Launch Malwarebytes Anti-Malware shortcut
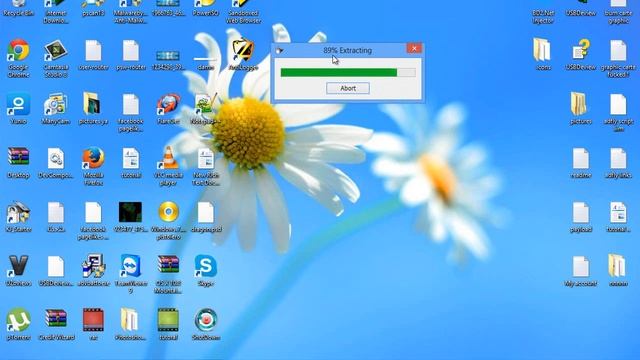 pyautogui.click(x=131, y=11)
